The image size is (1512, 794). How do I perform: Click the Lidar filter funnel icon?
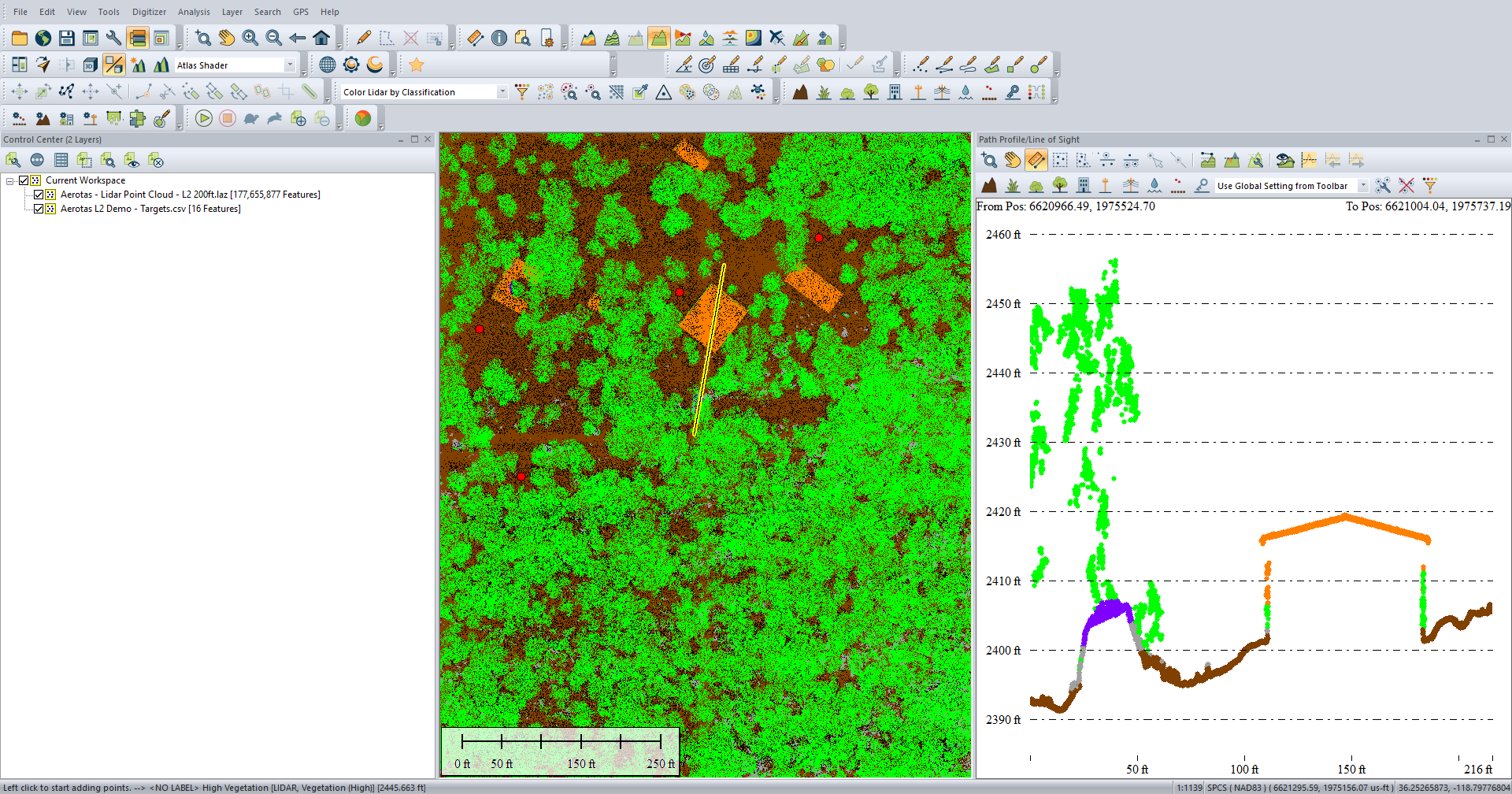(522, 92)
